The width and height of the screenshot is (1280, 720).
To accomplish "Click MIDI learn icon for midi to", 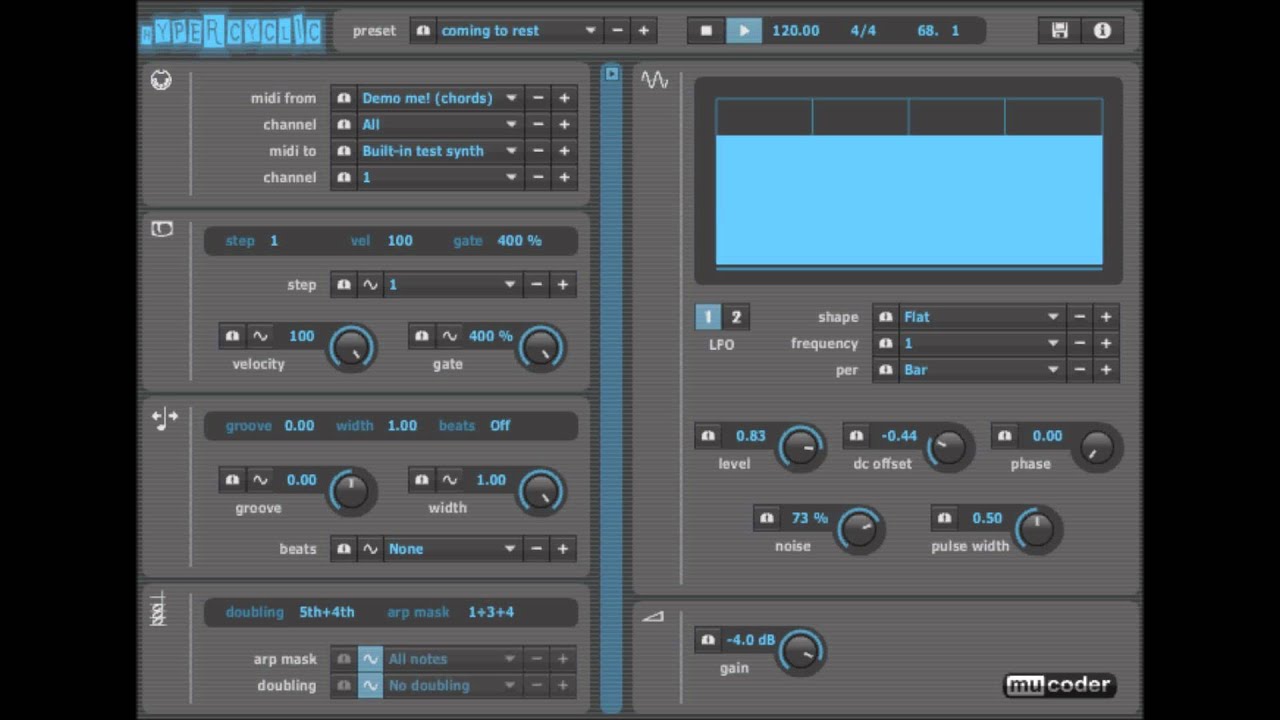I will [344, 151].
